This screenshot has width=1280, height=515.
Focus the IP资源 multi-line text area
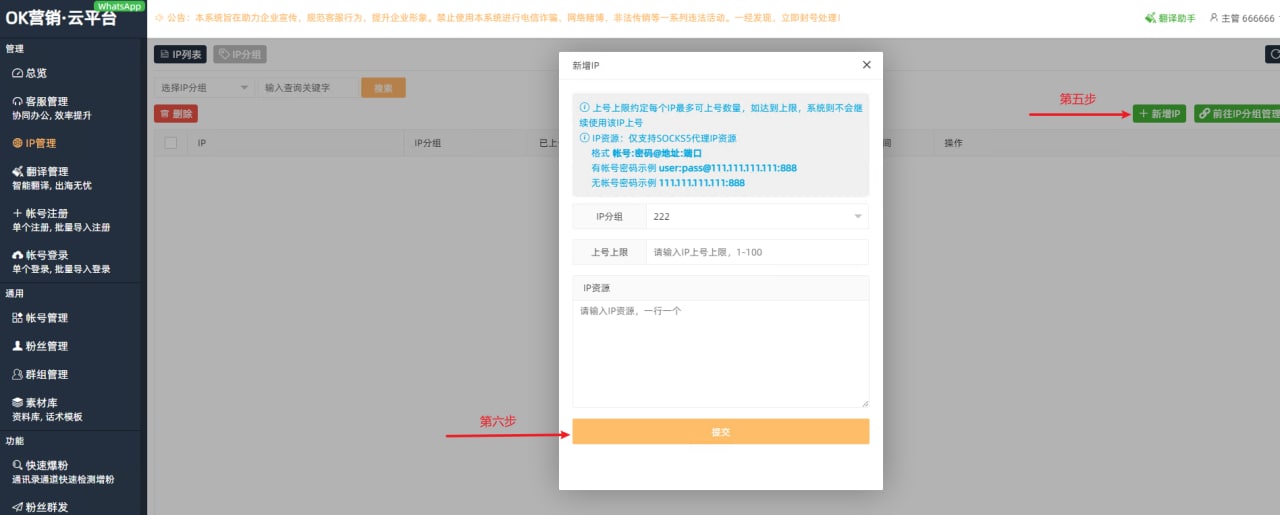pos(721,354)
